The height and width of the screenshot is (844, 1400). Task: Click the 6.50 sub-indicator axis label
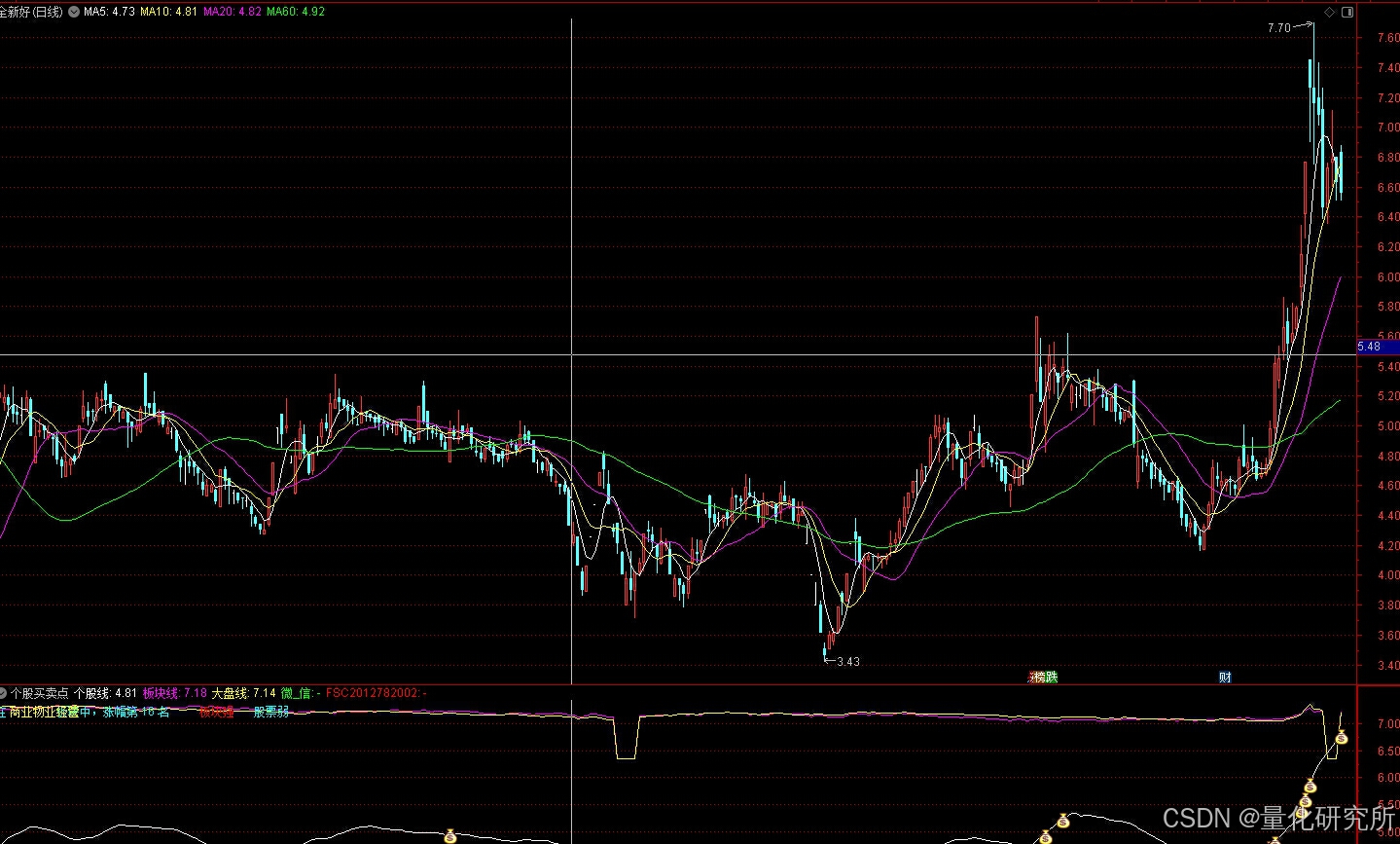[x=1388, y=752]
